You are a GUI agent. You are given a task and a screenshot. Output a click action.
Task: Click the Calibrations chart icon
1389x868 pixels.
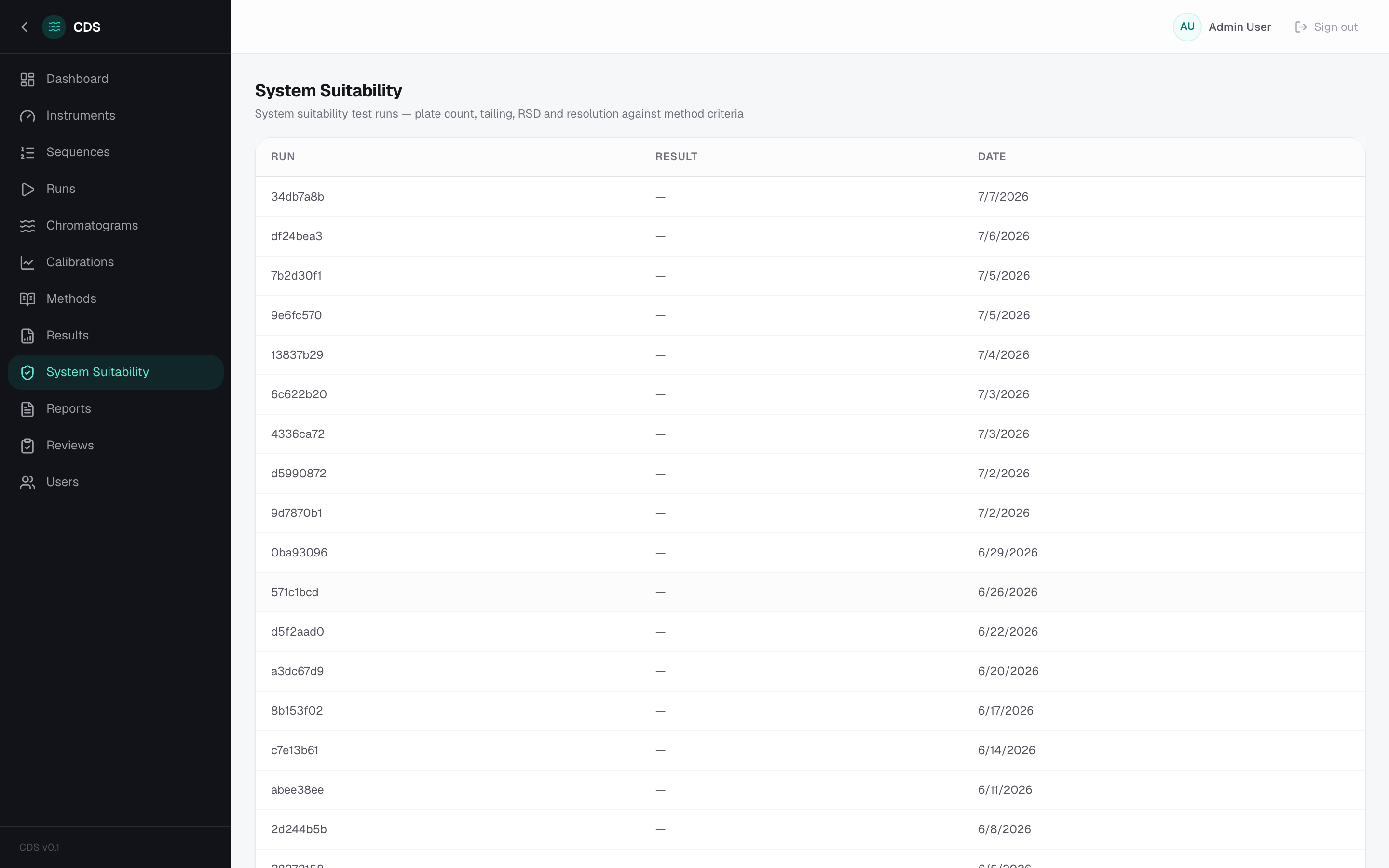pyautogui.click(x=27, y=262)
